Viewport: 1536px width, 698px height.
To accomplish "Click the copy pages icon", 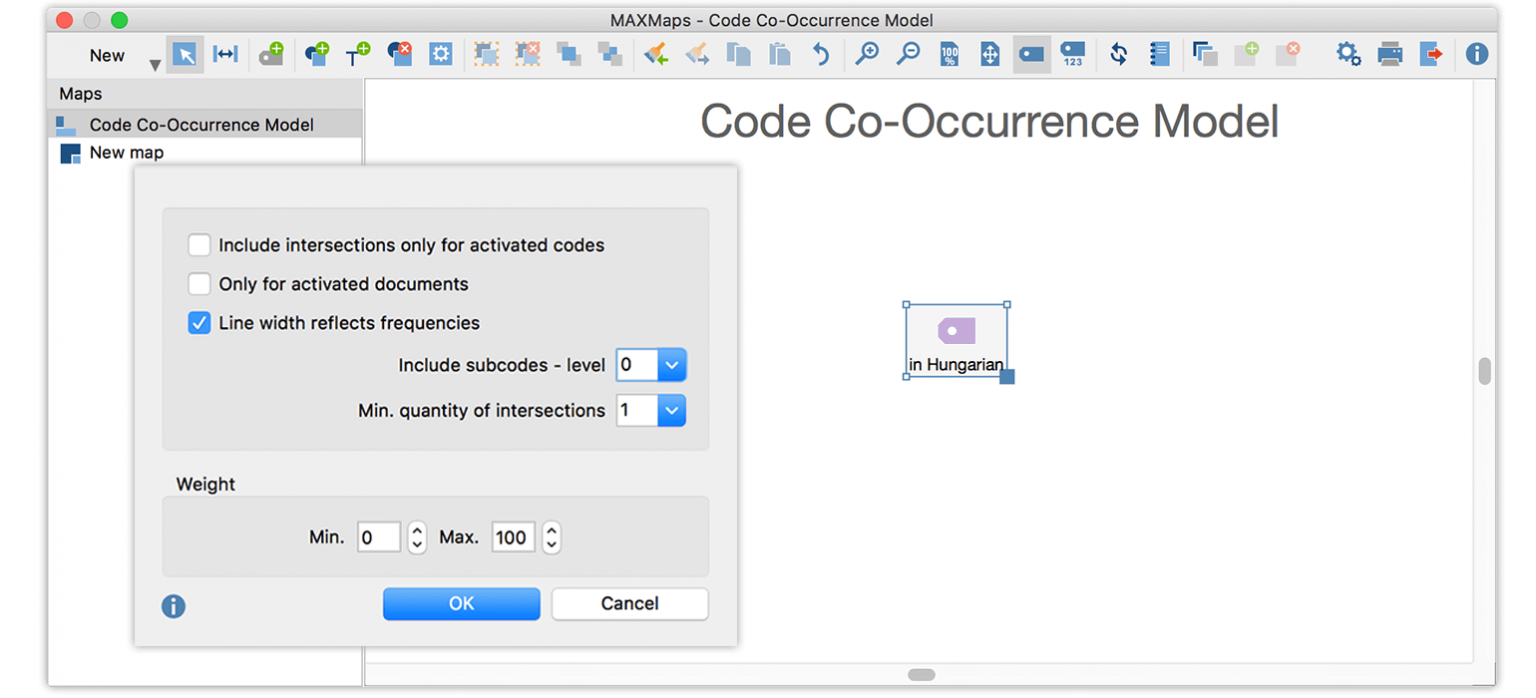I will [x=739, y=54].
